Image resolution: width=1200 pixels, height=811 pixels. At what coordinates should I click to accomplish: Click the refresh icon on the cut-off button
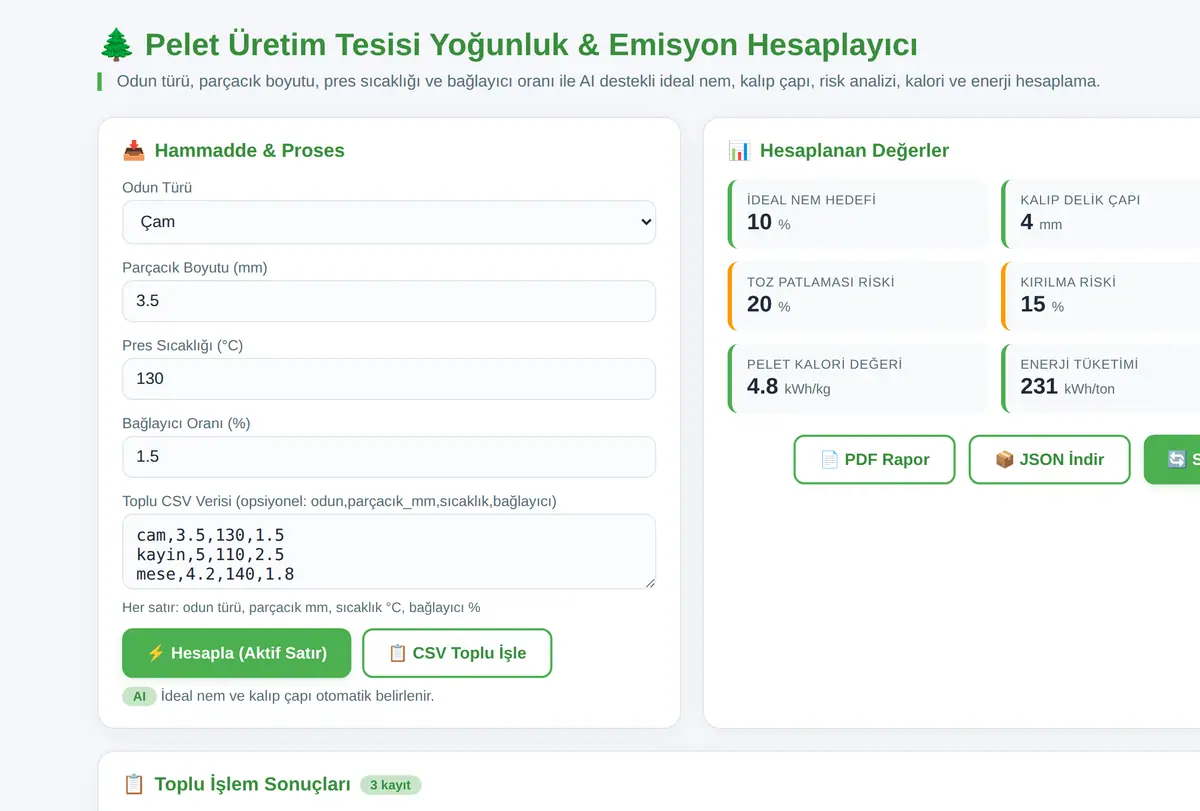[1177, 460]
